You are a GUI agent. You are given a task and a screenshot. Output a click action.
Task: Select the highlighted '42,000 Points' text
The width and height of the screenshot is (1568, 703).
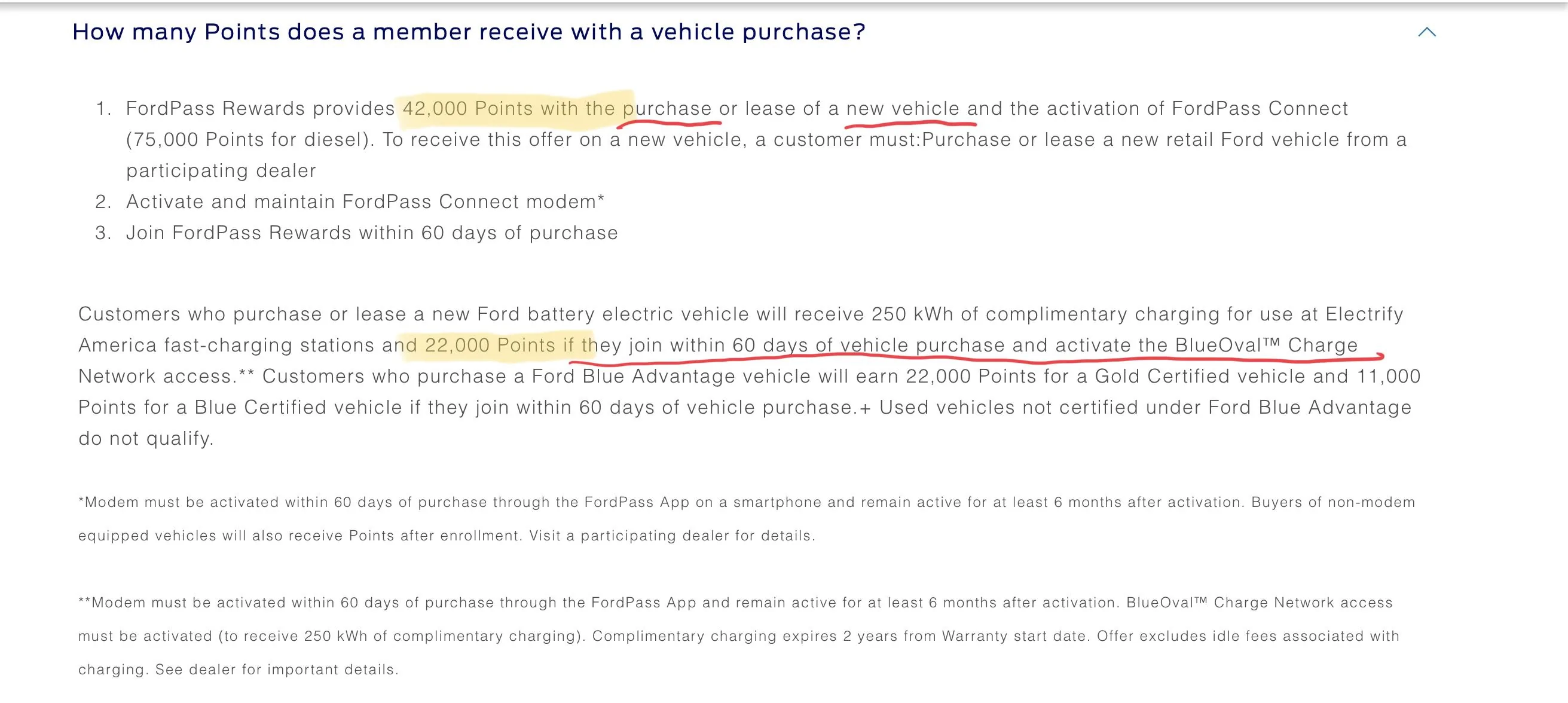tap(469, 108)
